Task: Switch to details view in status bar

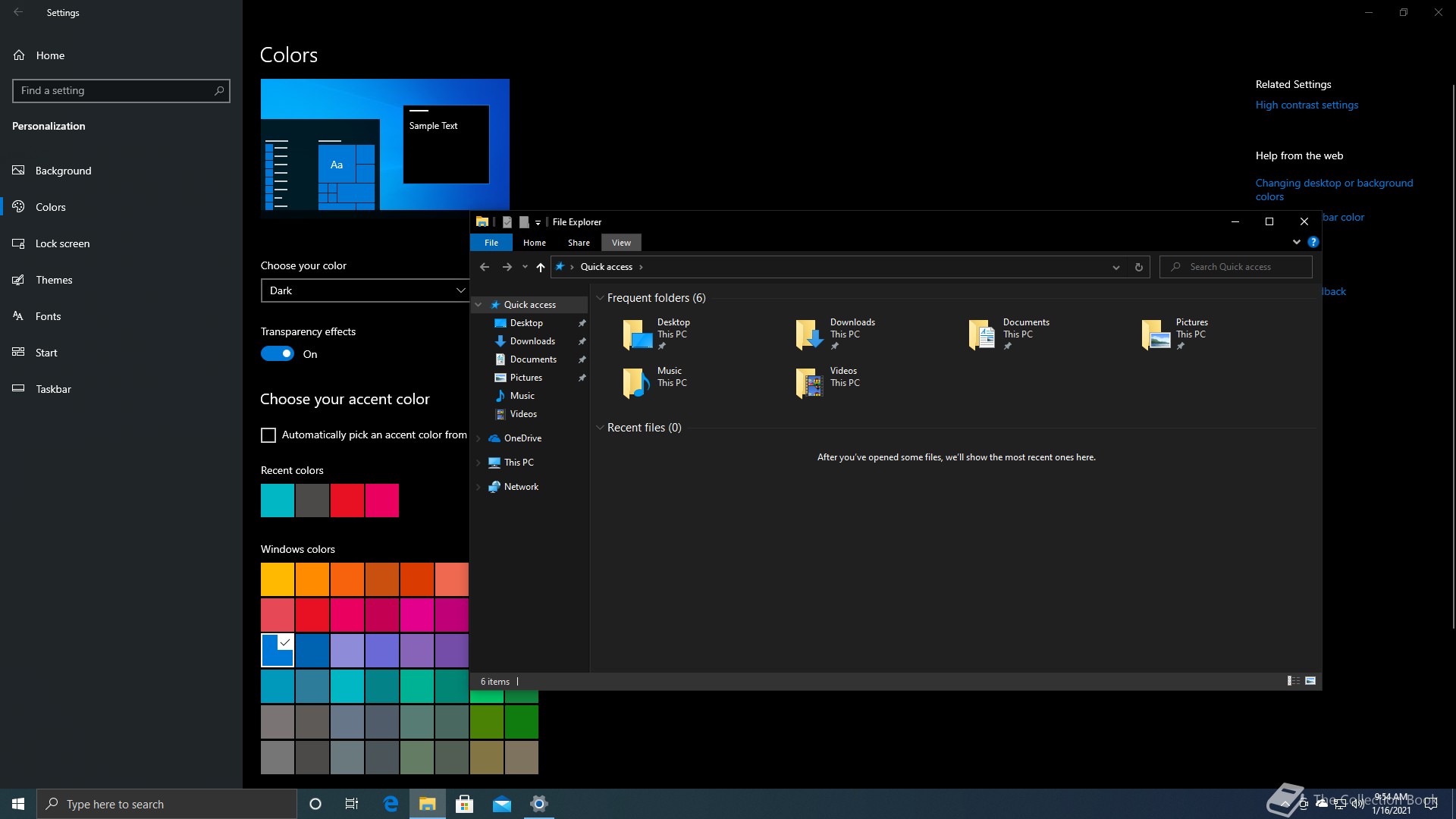Action: click(1293, 681)
